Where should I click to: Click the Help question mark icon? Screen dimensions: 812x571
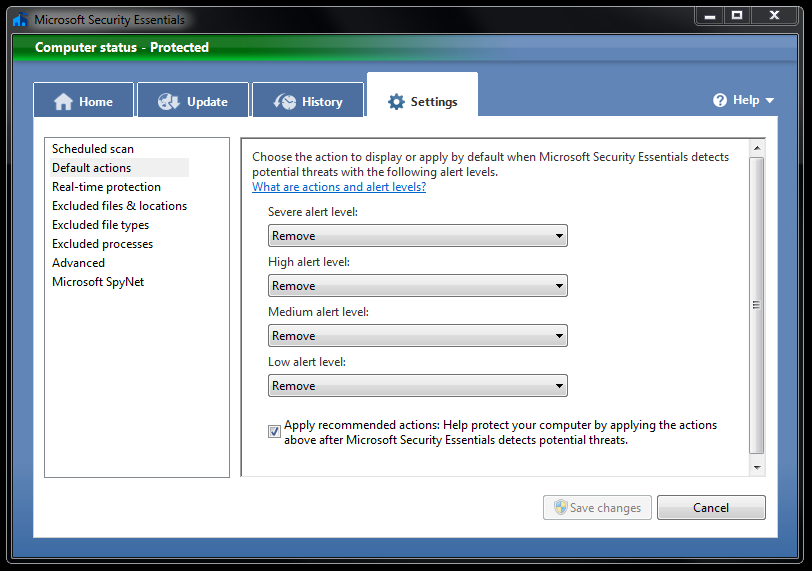point(720,100)
